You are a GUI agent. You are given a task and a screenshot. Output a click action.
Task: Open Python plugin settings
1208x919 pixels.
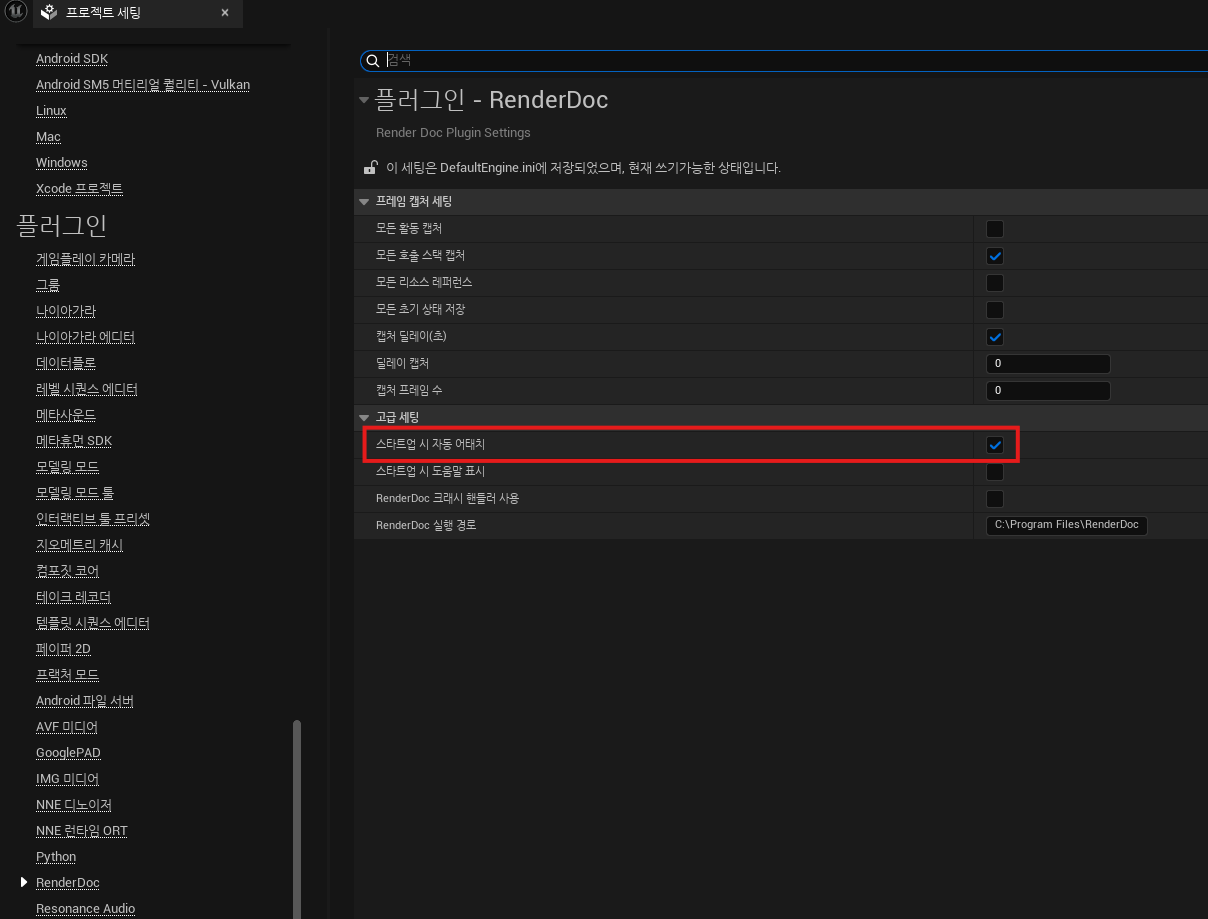(x=56, y=857)
